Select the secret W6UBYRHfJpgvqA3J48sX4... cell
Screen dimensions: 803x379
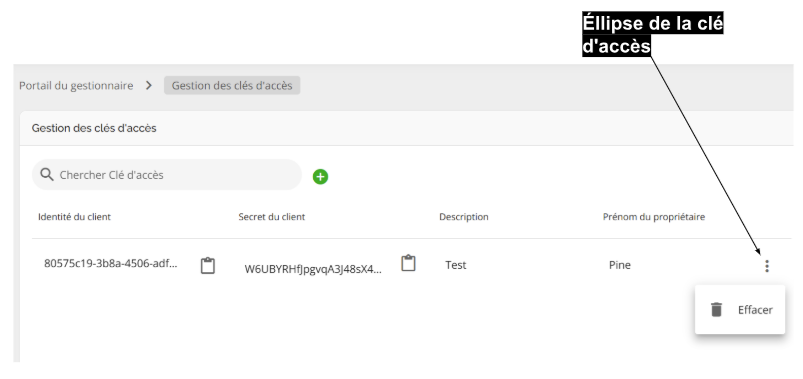[313, 269]
